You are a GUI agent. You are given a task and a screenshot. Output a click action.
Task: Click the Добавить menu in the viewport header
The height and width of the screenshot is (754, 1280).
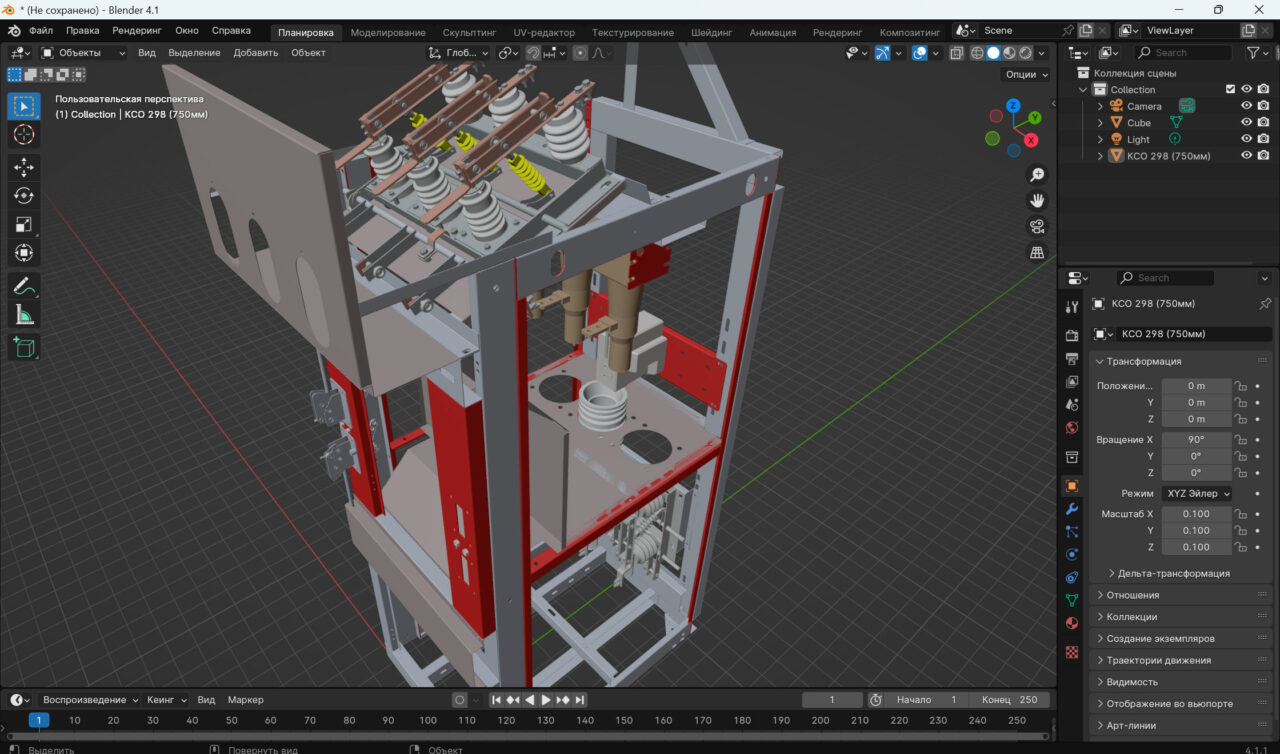255,53
